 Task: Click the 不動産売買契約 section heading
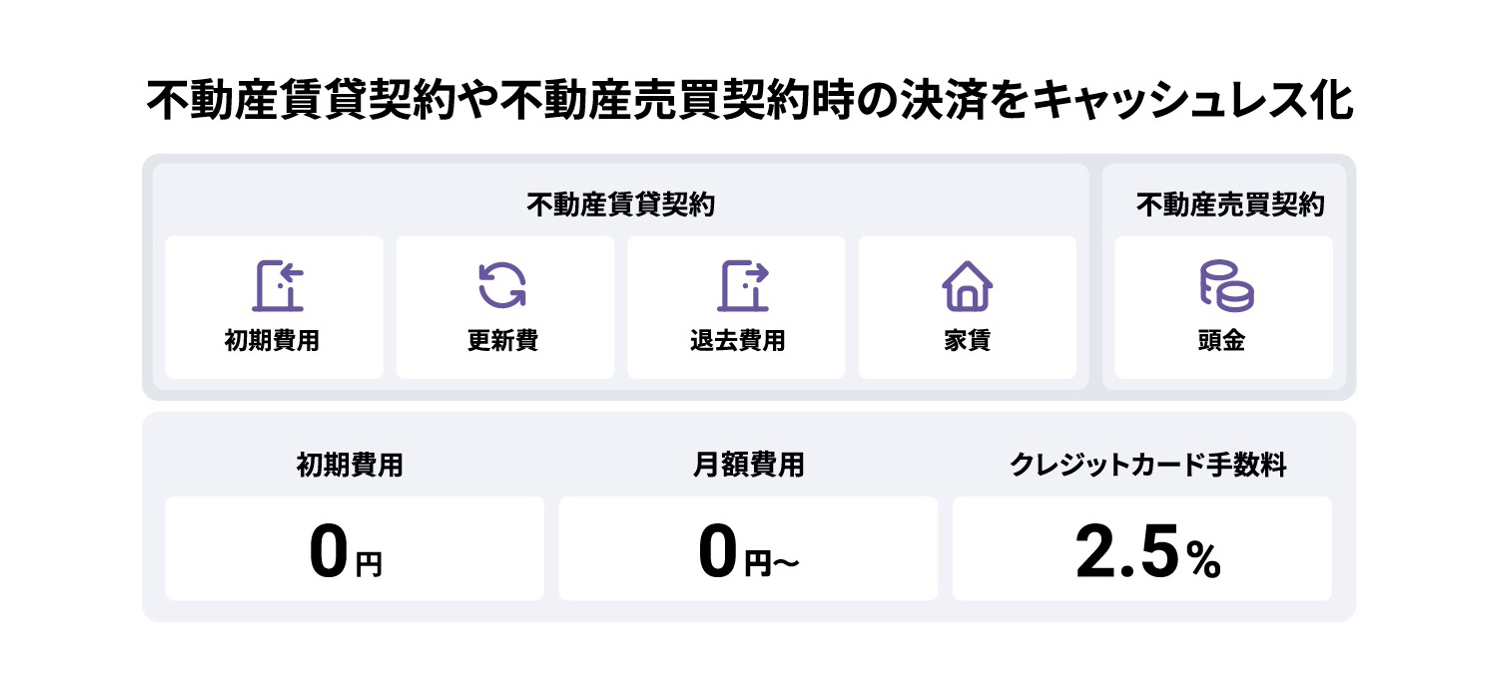[1230, 205]
